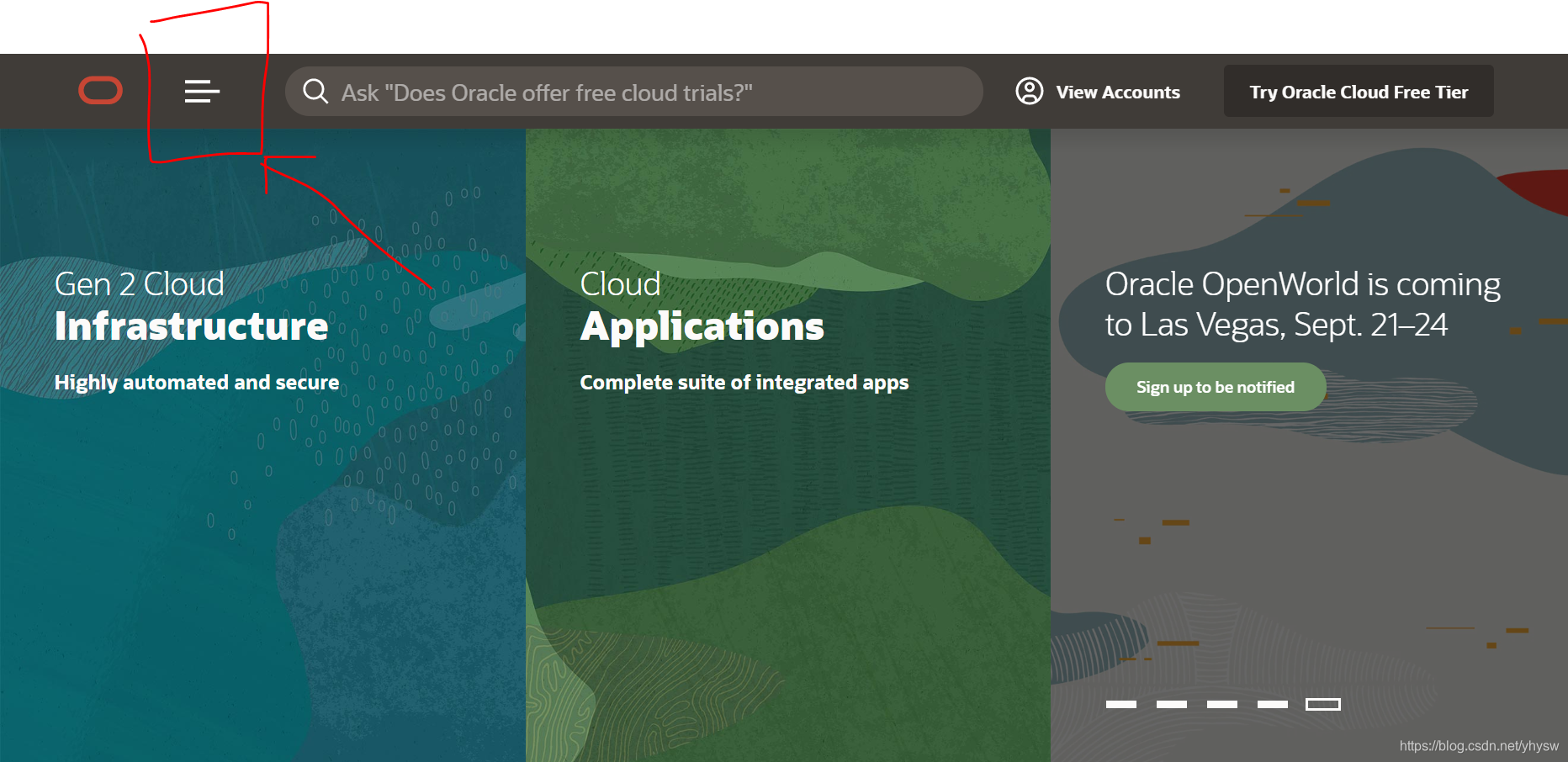
Task: Select the first carousel slide indicator
Action: 1121,704
